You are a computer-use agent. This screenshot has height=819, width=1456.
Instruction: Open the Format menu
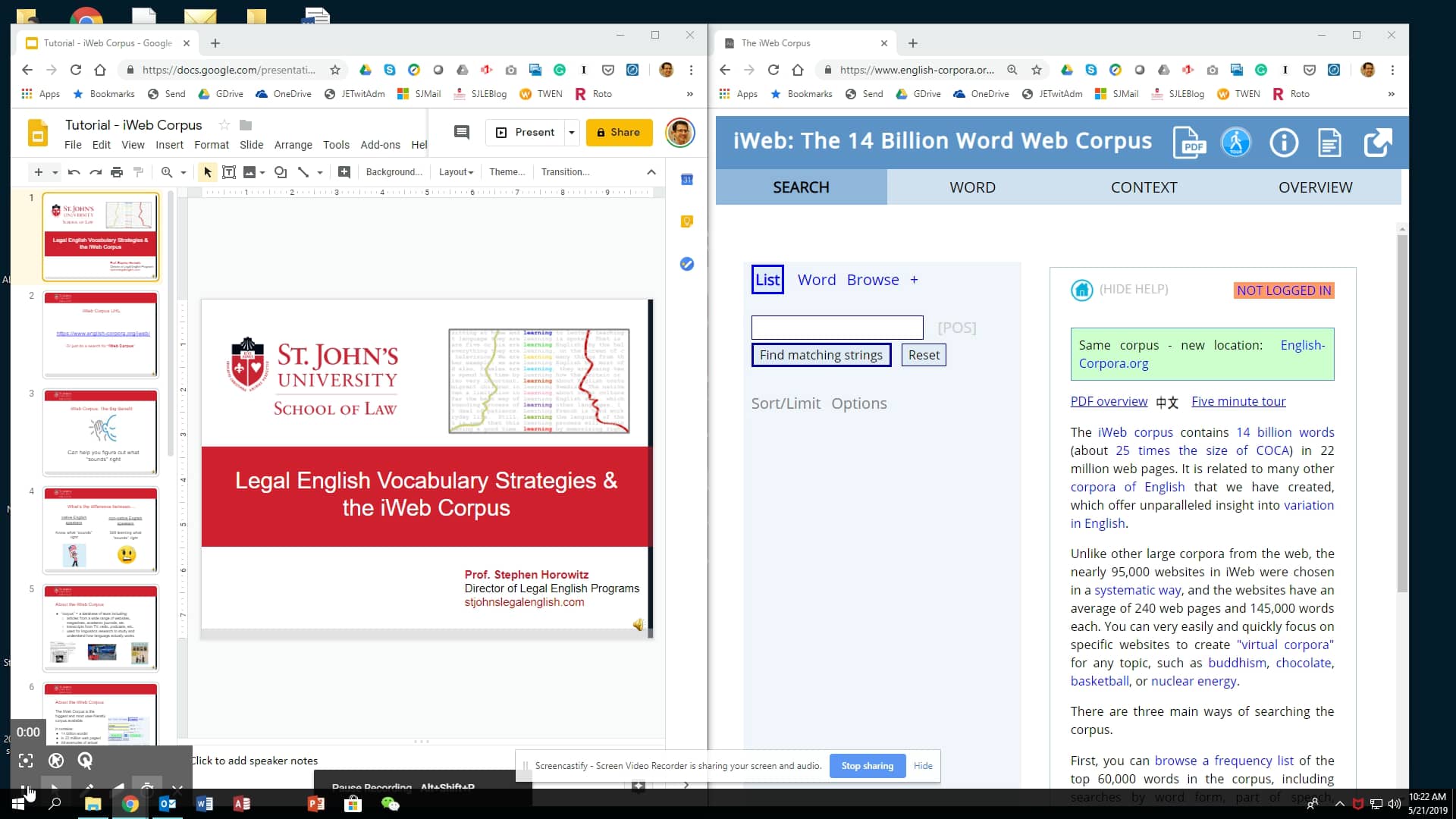212,145
